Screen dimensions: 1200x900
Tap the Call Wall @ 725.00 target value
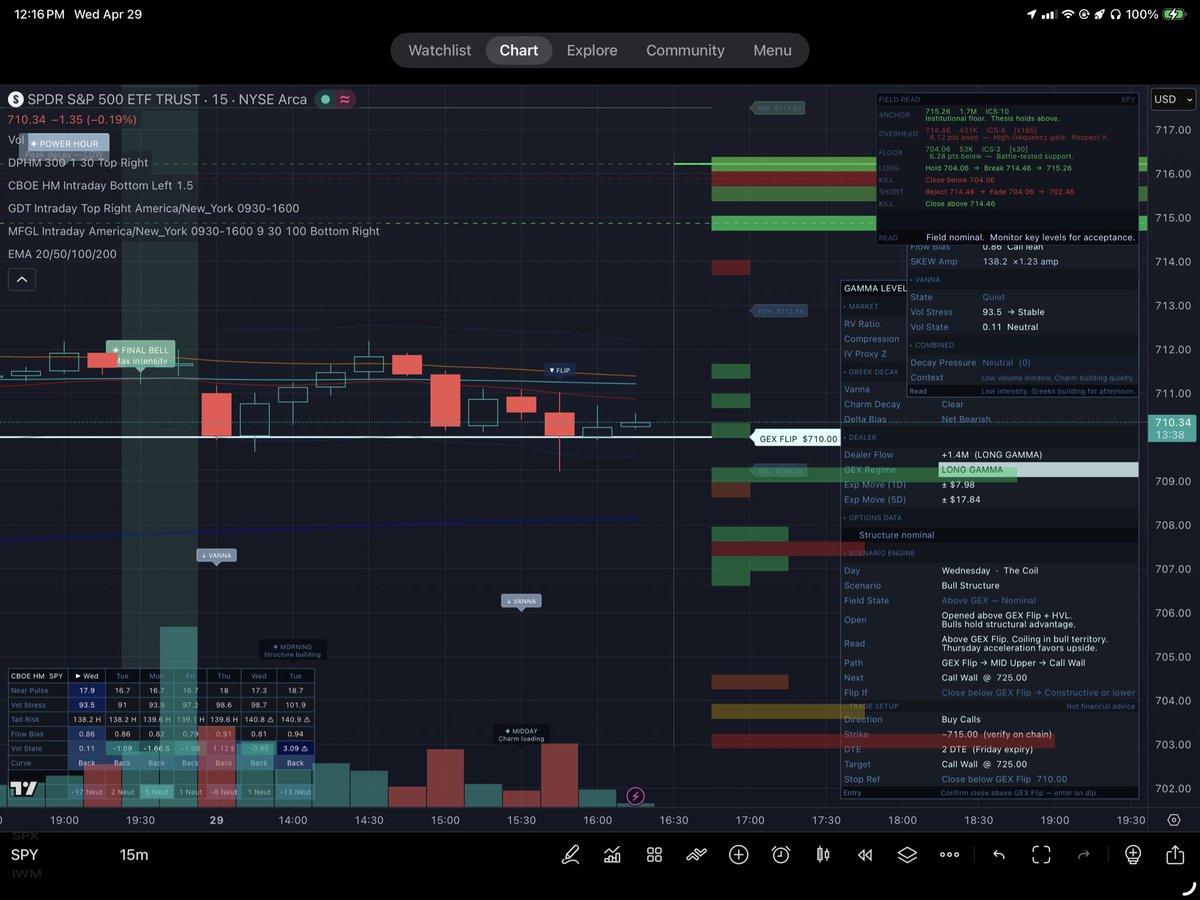coord(984,764)
